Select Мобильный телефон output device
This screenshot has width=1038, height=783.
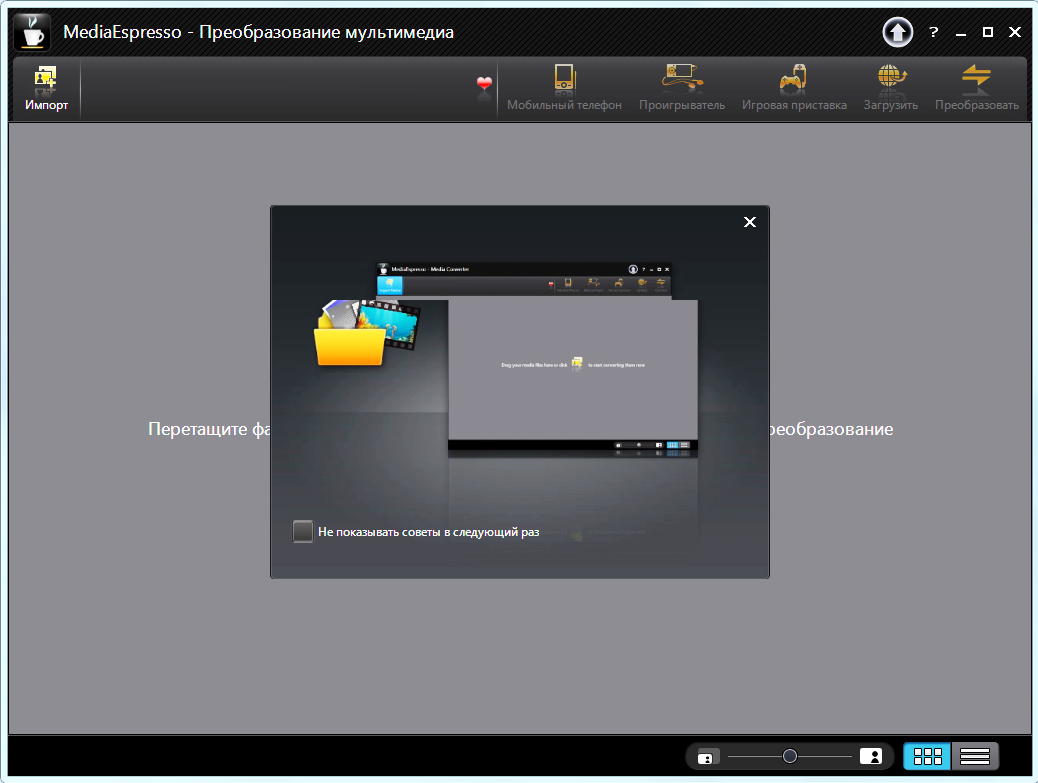564,80
